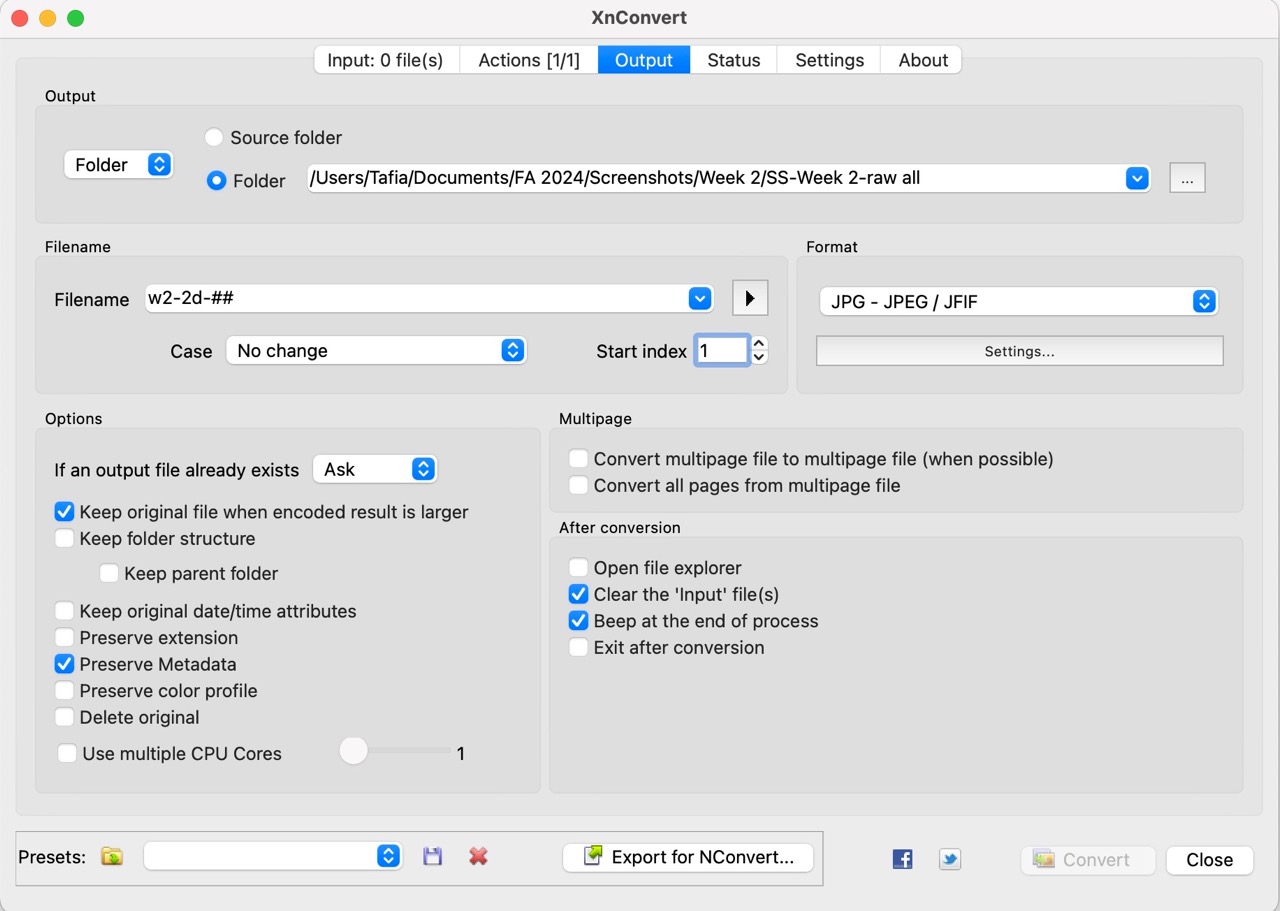Enable Use multiple CPU Cores
Image resolution: width=1280 pixels, height=911 pixels.
click(67, 753)
